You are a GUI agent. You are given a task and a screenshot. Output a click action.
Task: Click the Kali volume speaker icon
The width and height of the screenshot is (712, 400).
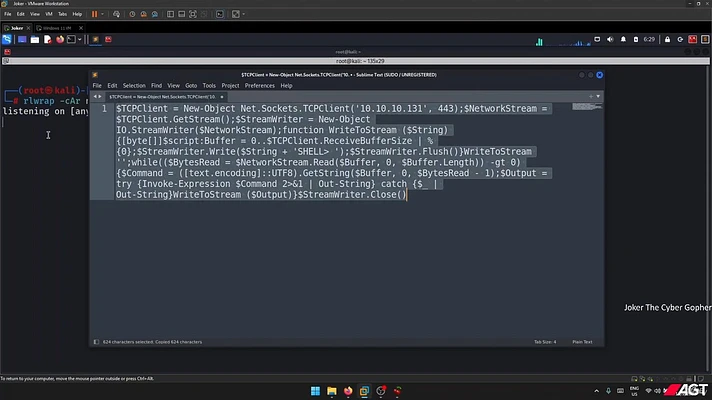pos(610,40)
